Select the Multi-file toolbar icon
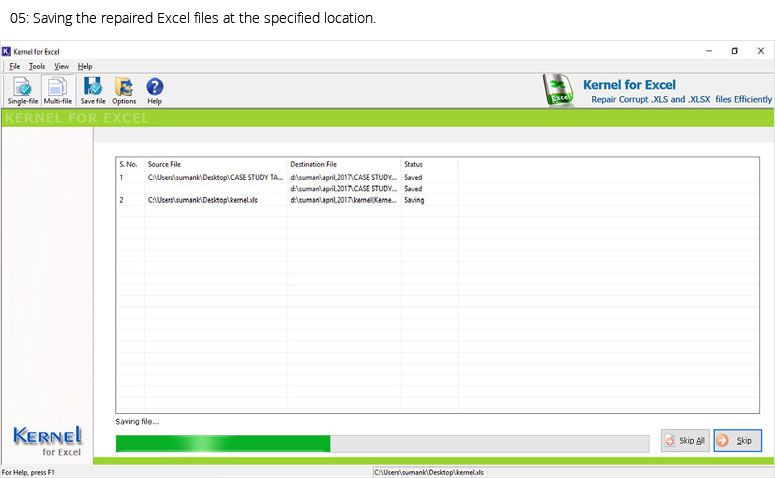The height and width of the screenshot is (478, 775). [x=57, y=90]
